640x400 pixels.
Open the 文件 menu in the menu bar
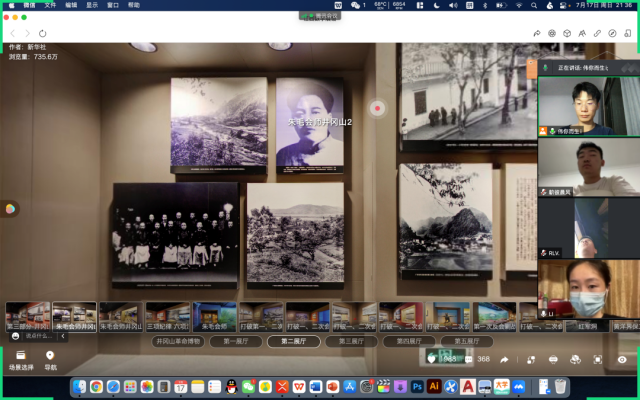point(50,5)
